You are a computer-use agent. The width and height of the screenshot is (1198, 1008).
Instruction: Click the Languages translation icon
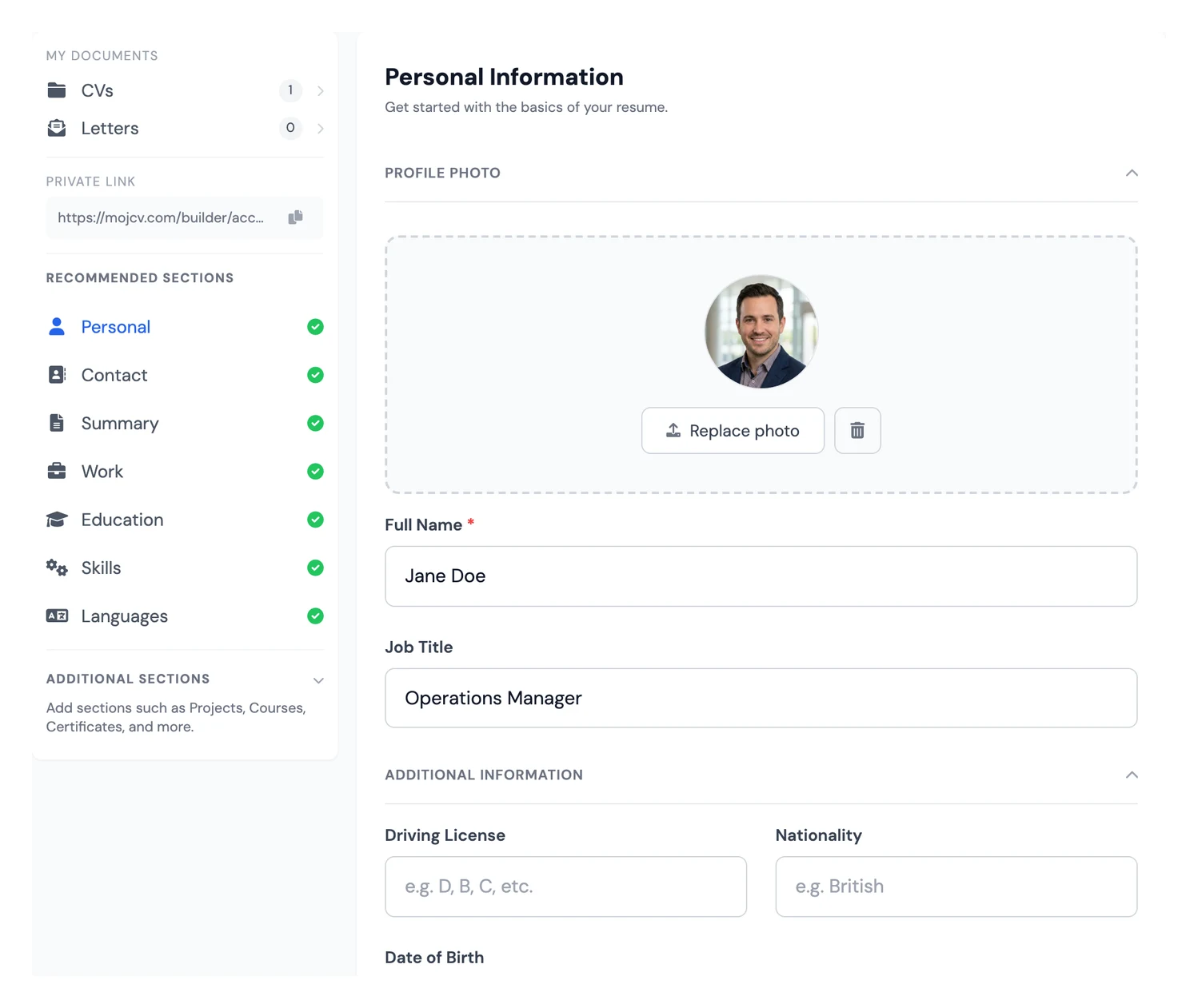coord(57,616)
